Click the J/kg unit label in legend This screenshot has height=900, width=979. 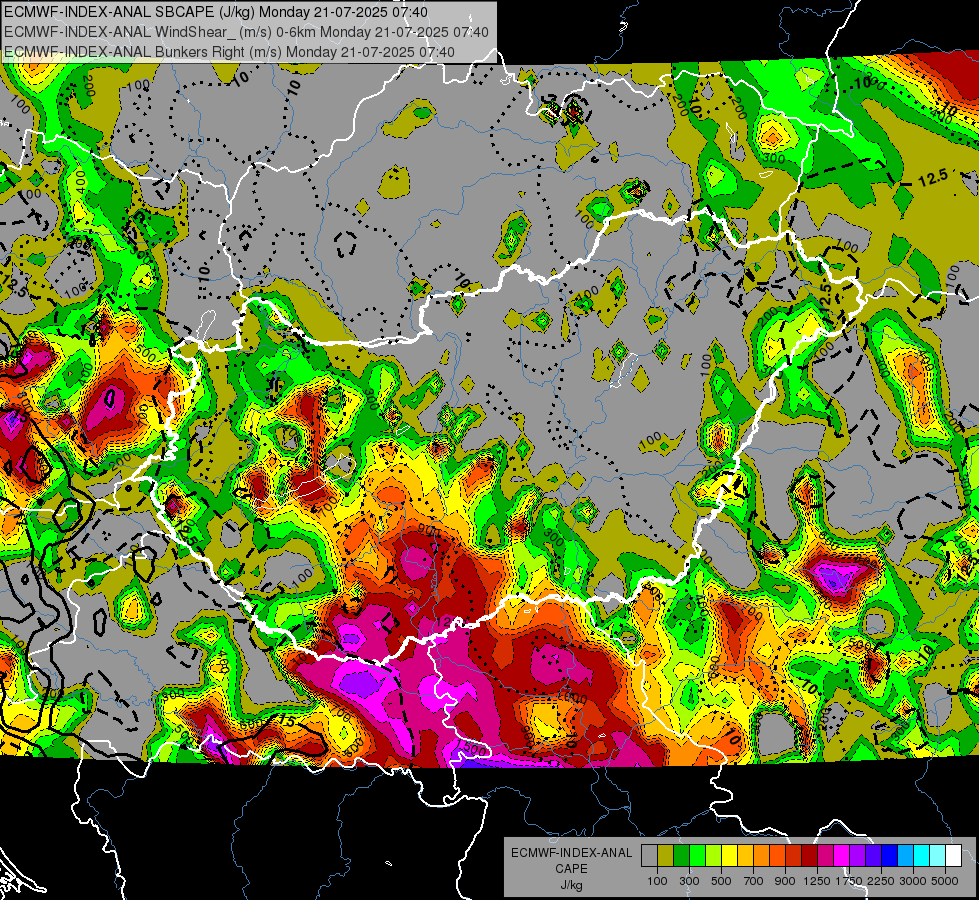click(571, 885)
